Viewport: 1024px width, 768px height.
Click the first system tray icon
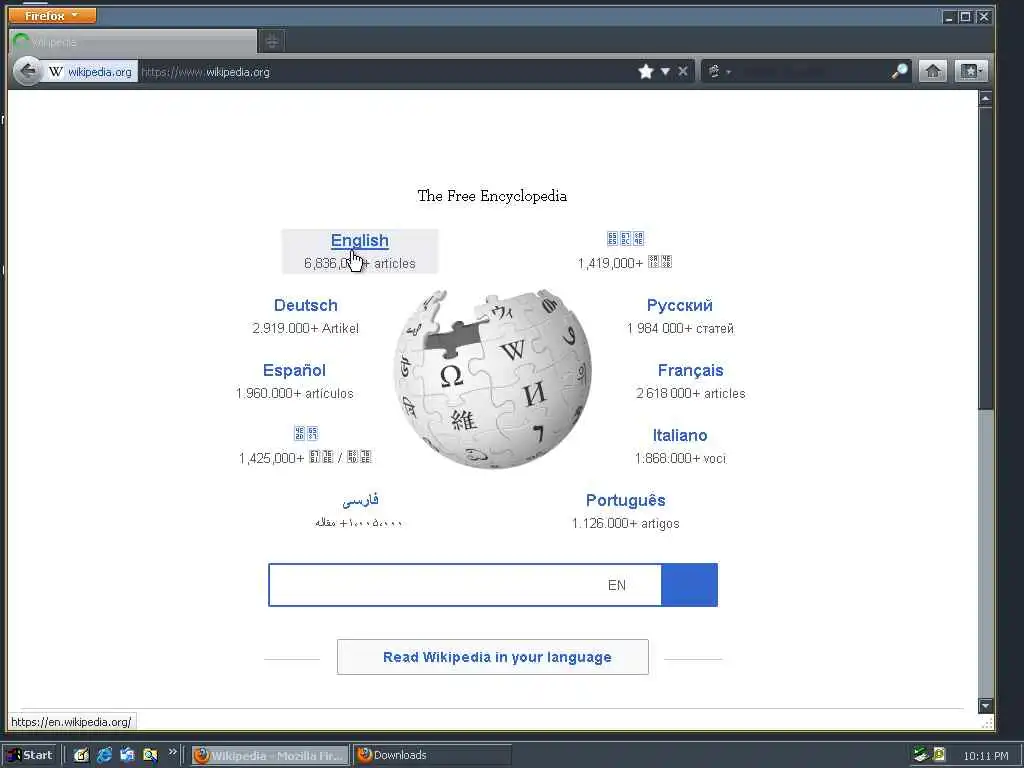point(921,755)
